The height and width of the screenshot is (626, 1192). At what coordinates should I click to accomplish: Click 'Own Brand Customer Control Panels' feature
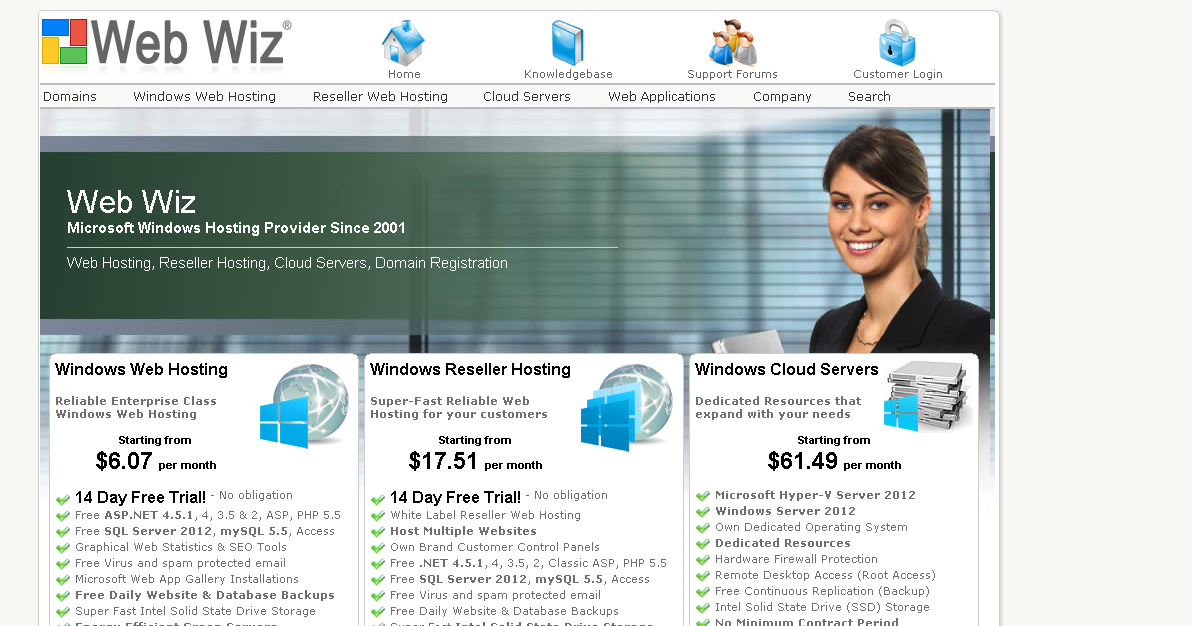click(x=495, y=547)
